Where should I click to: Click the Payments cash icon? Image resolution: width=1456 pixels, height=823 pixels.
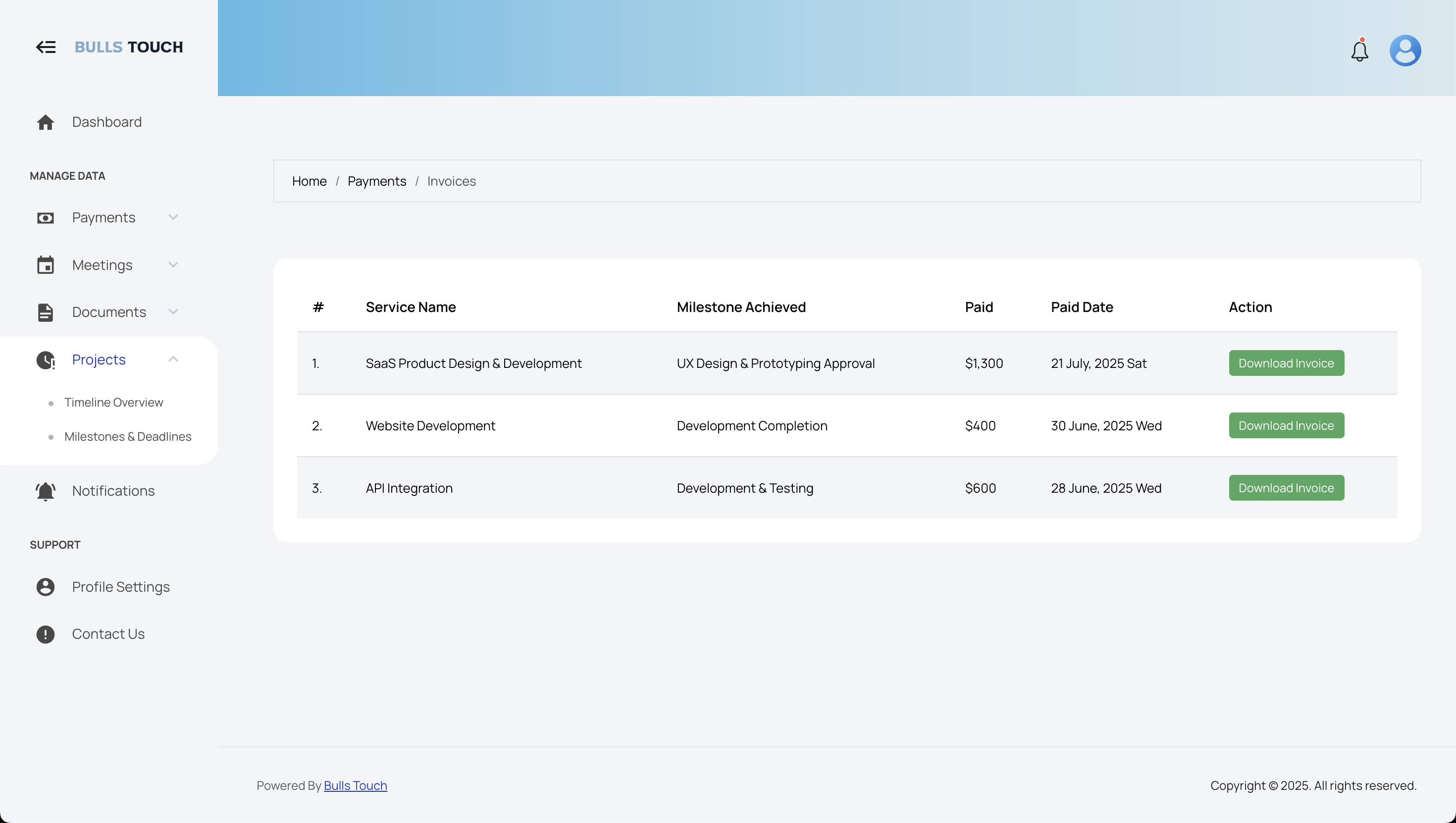click(45, 218)
